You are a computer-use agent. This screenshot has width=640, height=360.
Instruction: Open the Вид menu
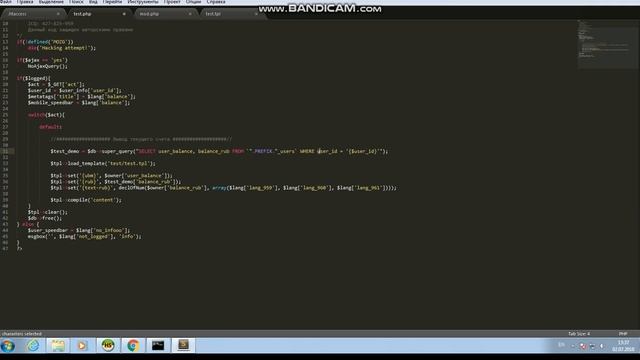click(93, 2)
